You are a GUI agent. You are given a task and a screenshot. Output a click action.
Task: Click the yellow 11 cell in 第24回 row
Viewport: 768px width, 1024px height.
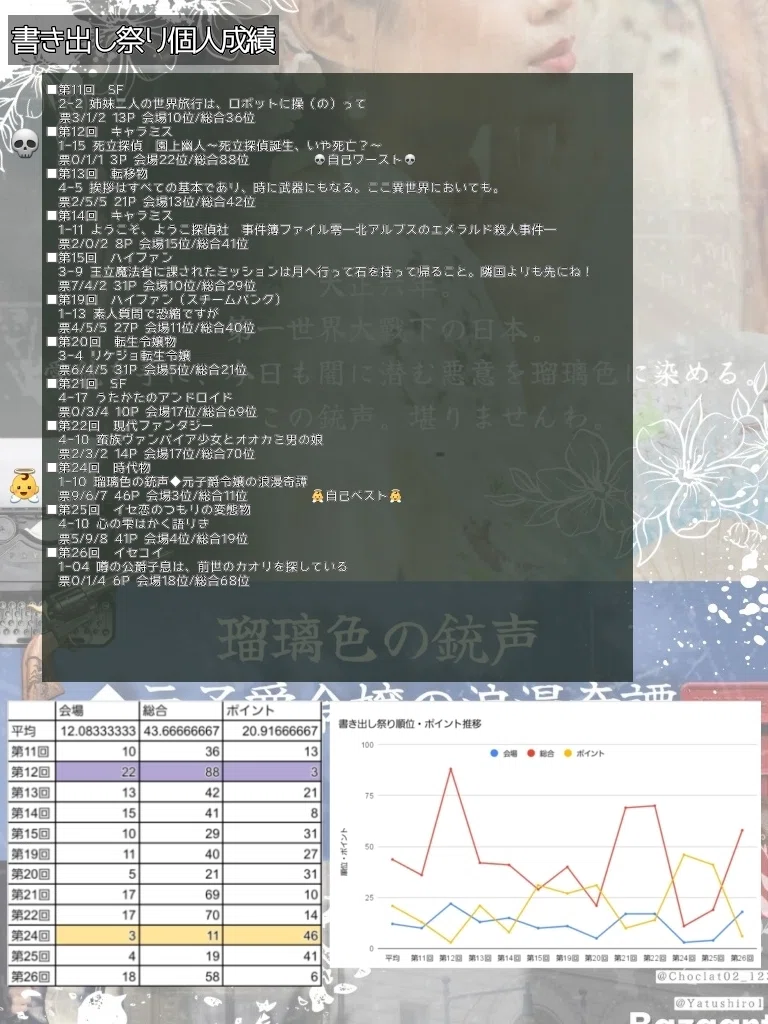pos(181,935)
